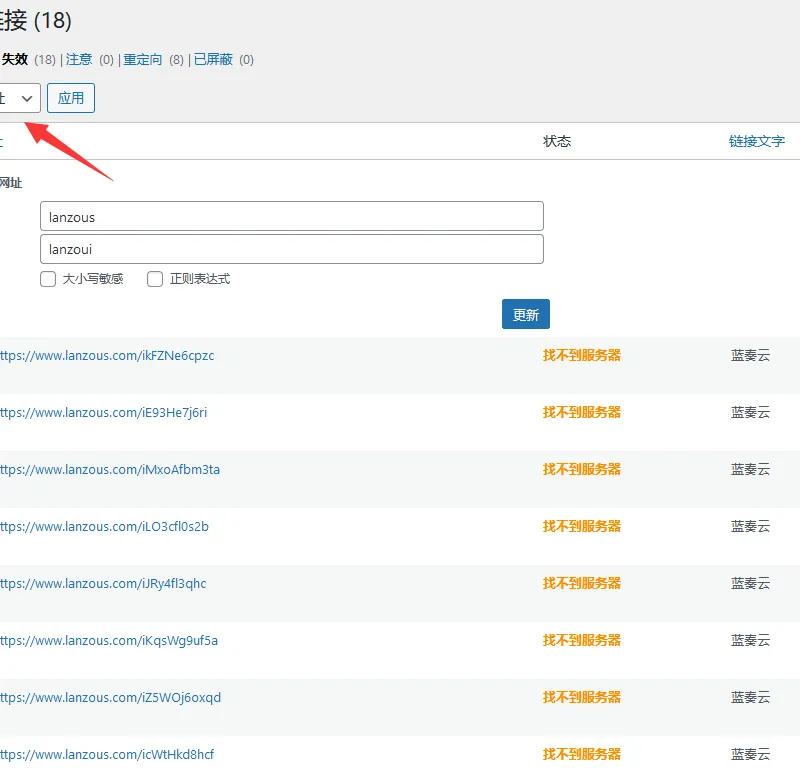
Task: Click the 状态 column header
Action: (557, 141)
